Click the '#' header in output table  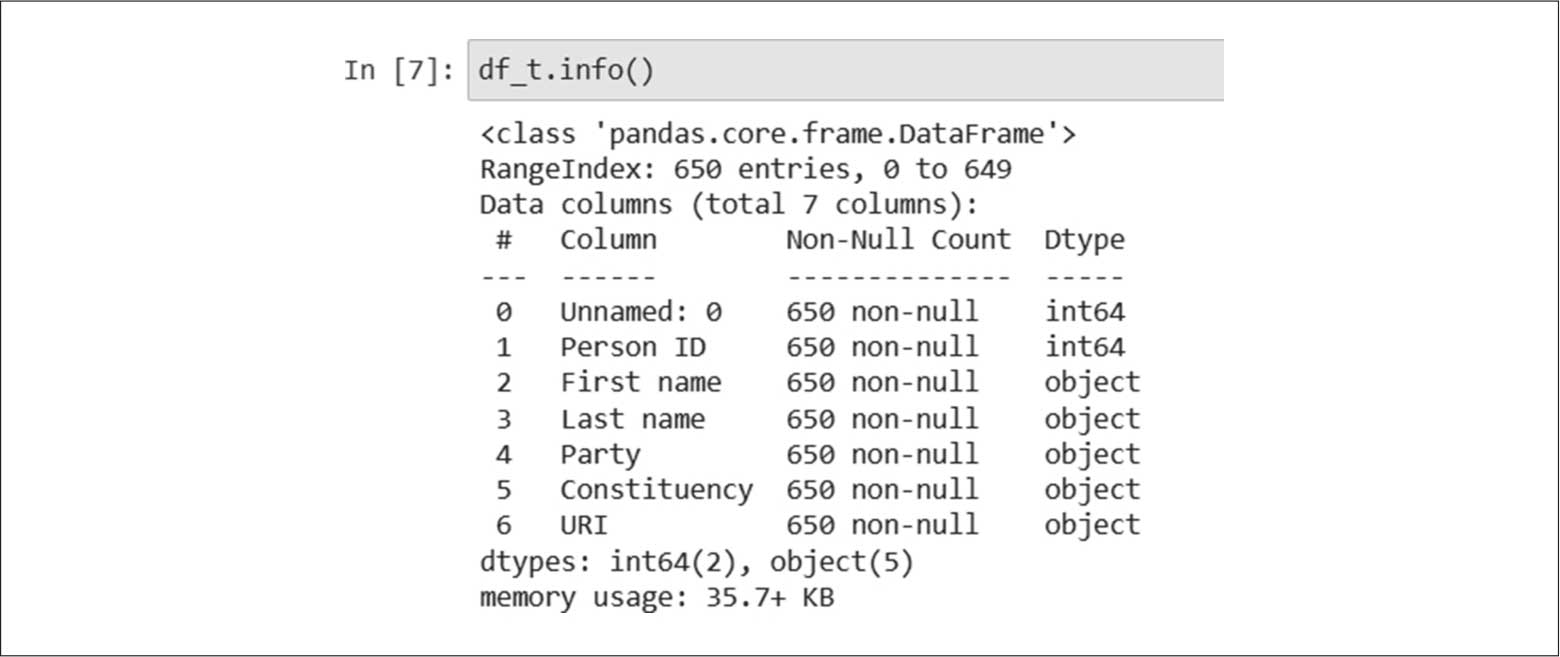[503, 240]
